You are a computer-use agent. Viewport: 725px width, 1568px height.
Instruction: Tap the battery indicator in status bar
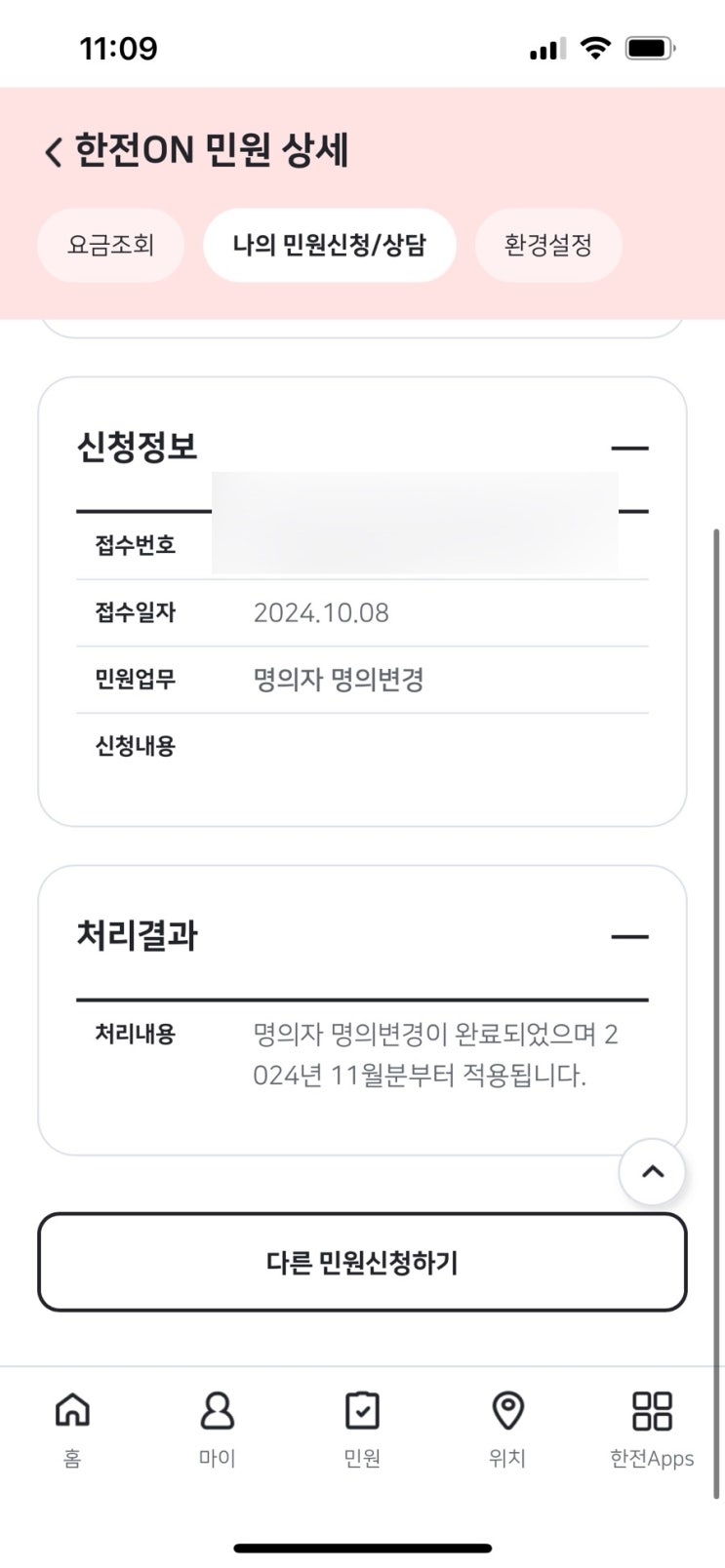(x=651, y=48)
